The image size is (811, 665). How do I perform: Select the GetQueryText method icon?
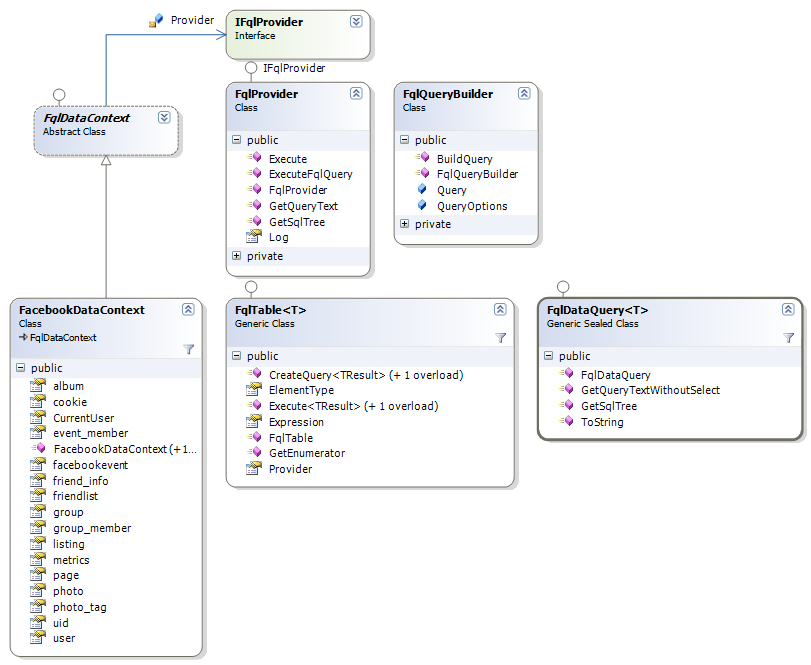(x=254, y=205)
